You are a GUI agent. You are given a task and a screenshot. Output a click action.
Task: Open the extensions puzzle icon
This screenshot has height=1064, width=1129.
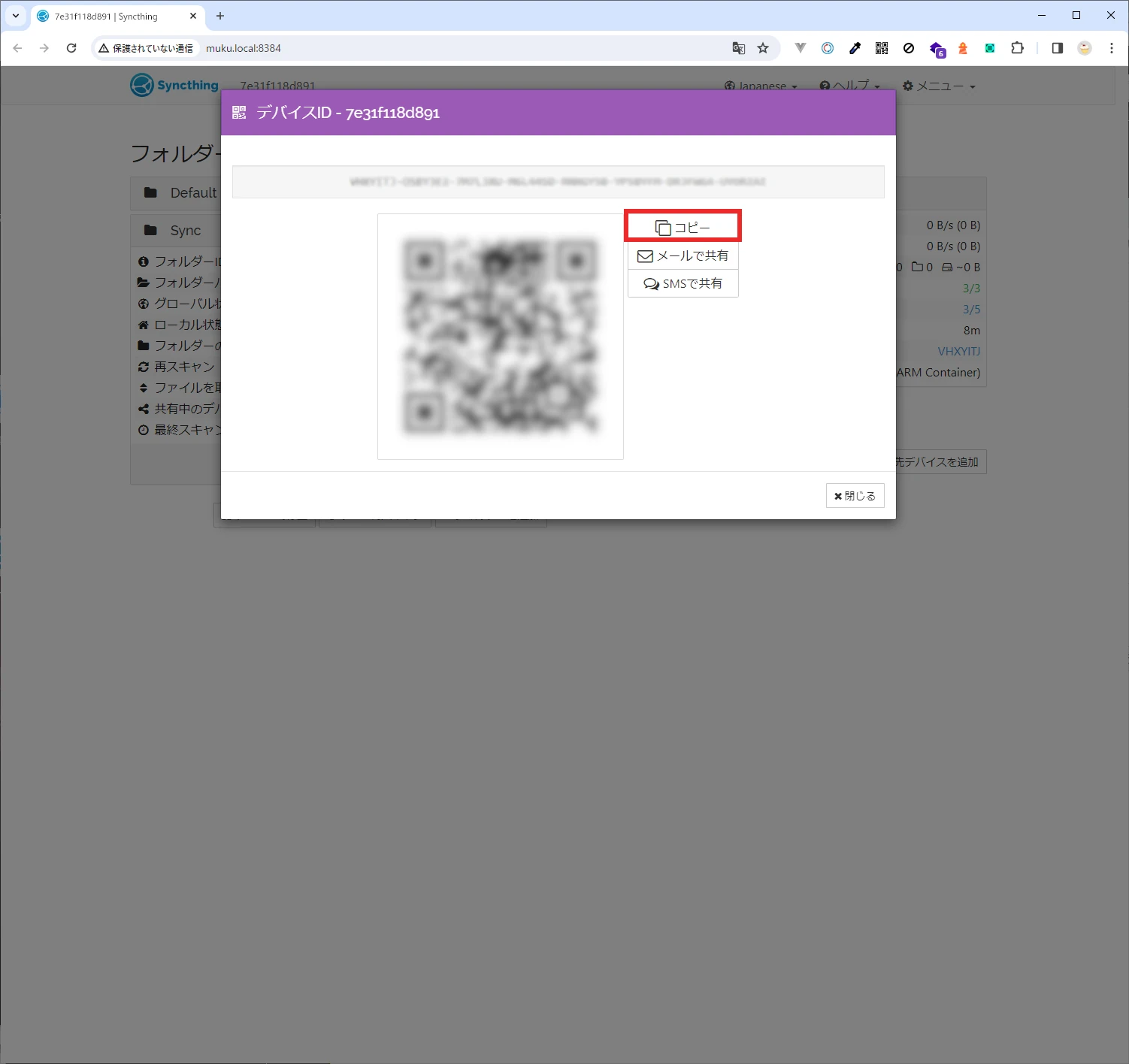1017,48
